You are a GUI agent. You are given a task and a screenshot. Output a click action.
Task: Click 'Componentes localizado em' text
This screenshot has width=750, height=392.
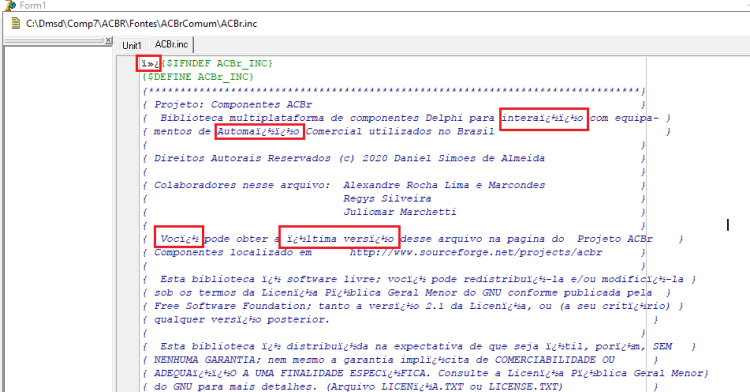coord(233,252)
